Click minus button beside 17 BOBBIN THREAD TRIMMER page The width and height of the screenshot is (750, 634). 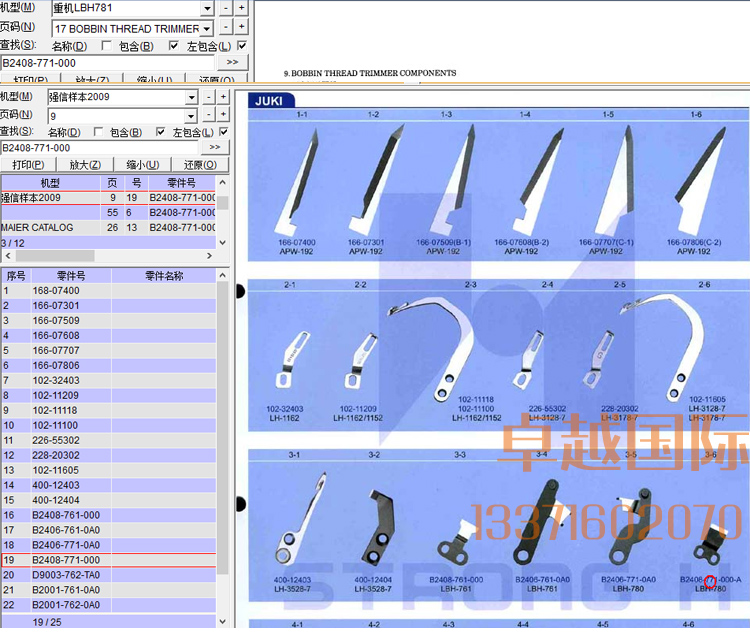(226, 27)
